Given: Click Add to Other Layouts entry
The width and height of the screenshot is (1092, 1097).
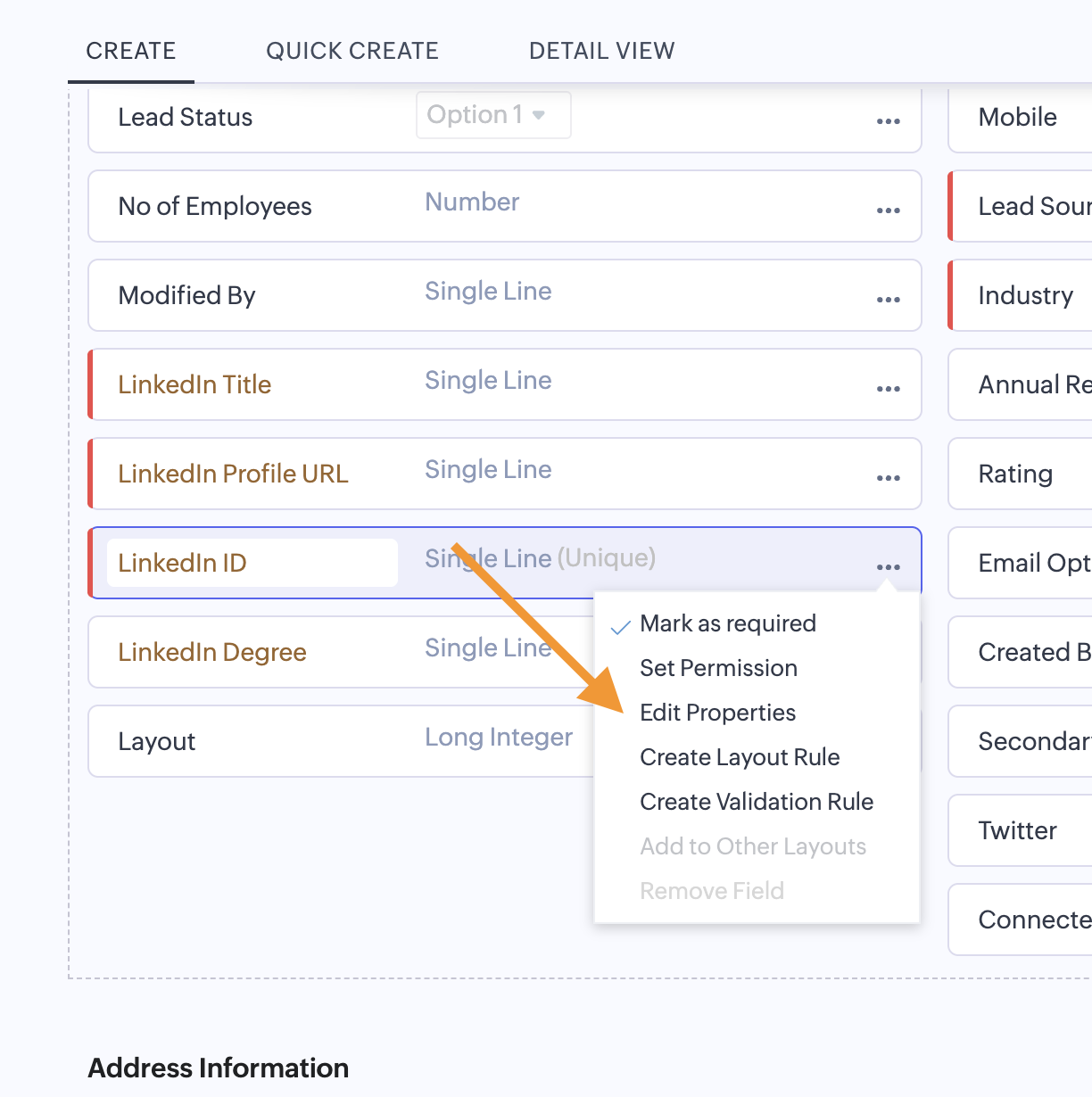Looking at the screenshot, I should pos(753,846).
